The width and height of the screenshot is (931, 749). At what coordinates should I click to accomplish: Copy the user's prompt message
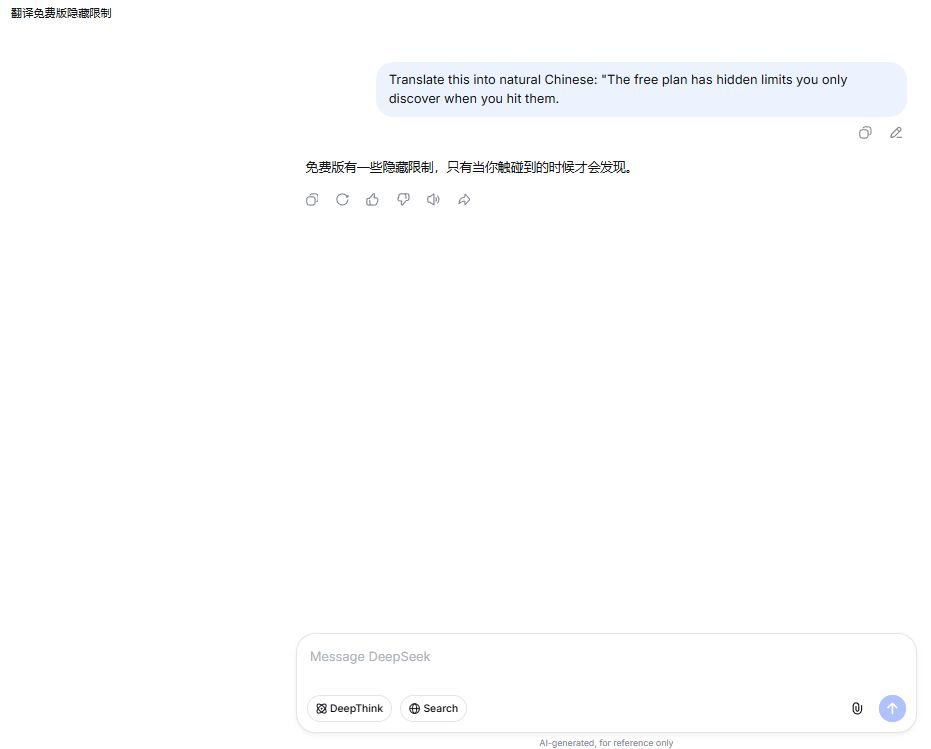(x=865, y=132)
